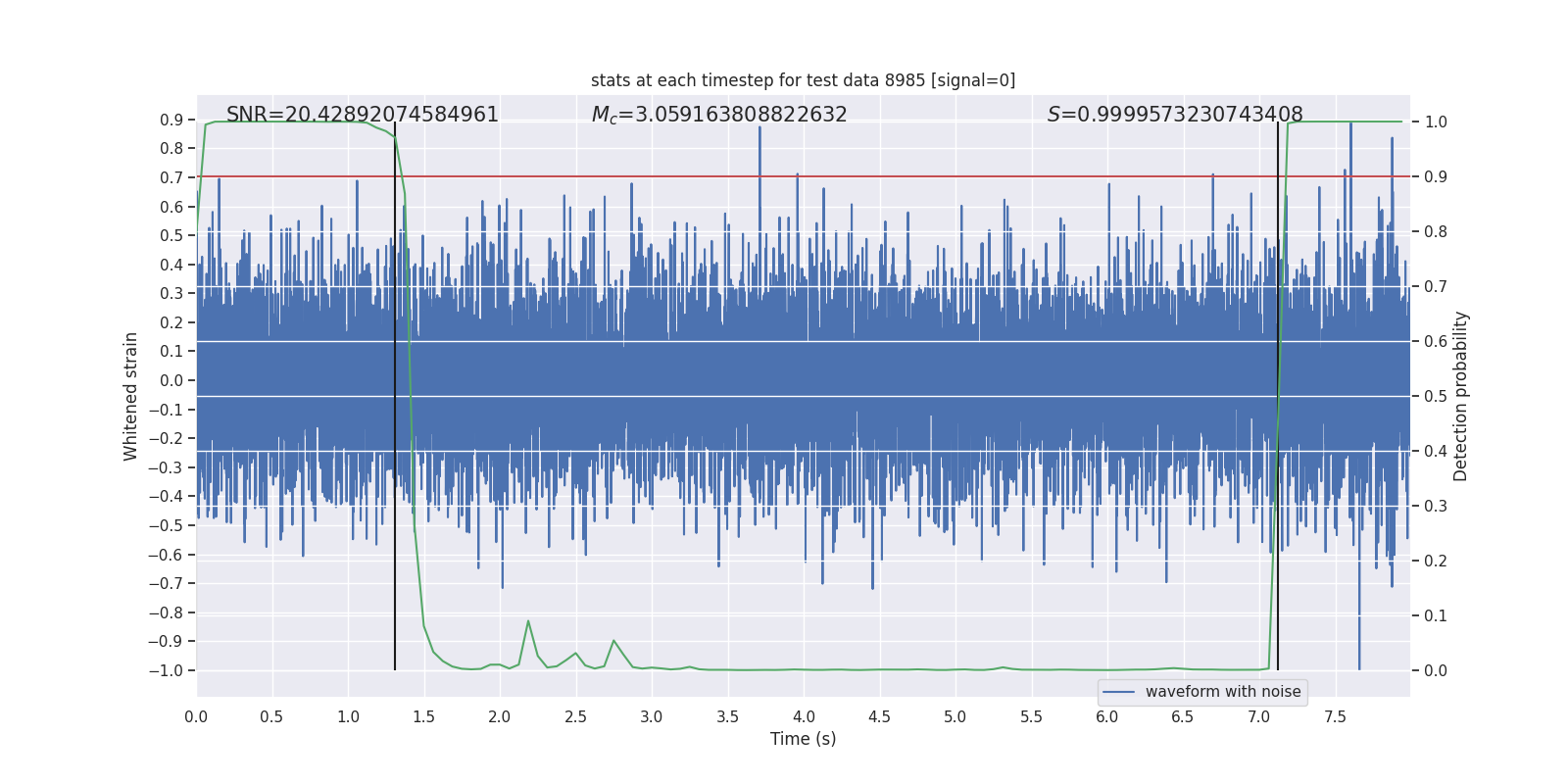Click the 'Time (s)' x-axis label
The image size is (1568, 784).
(803, 739)
